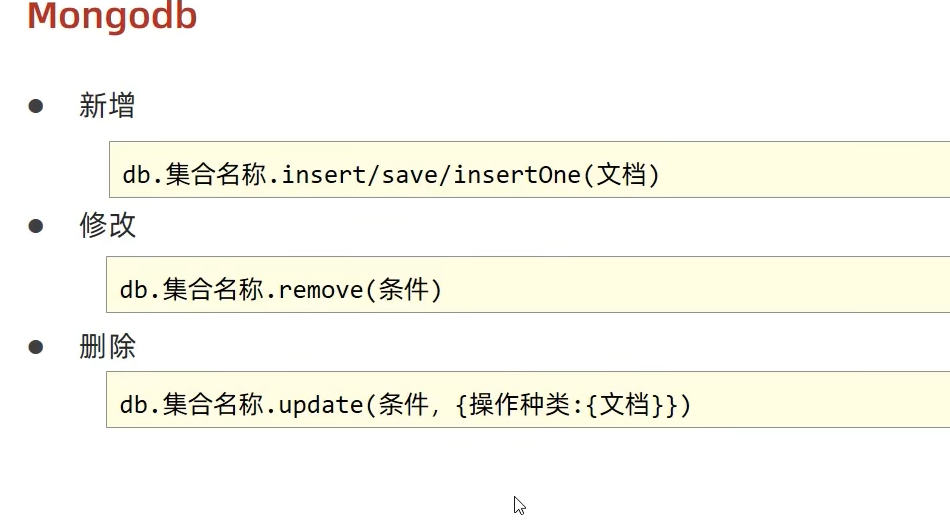The image size is (950, 527).
Task: Click the first "insert" keyword before "/save"
Action: click(316, 175)
